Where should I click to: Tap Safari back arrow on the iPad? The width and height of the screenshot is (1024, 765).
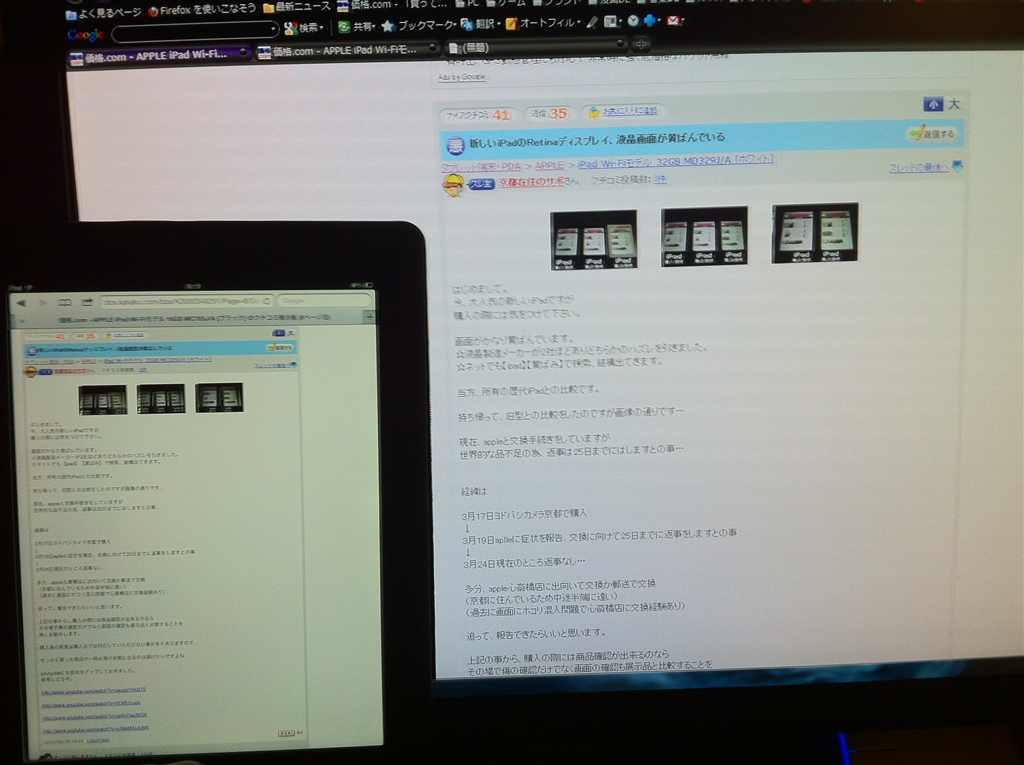[21, 303]
